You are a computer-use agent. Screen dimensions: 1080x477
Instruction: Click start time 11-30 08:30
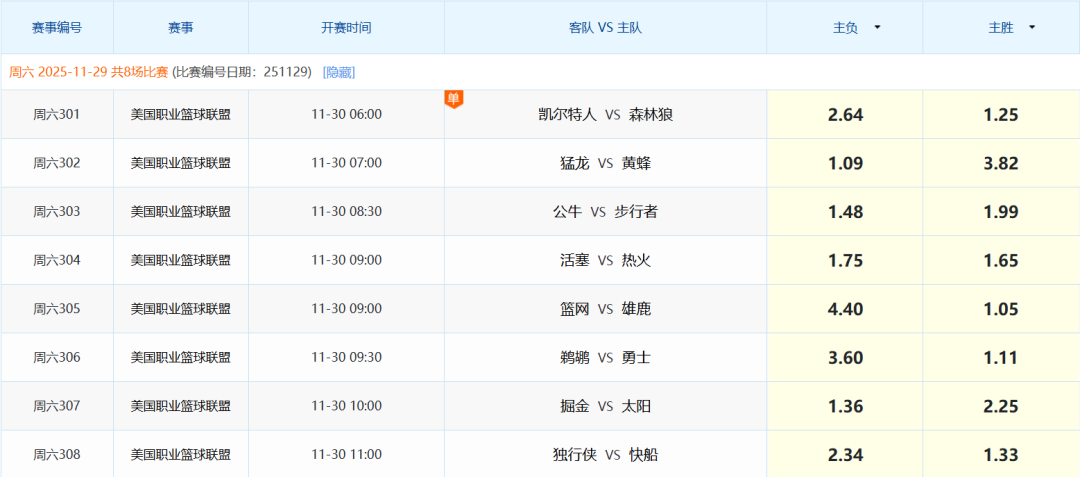[346, 212]
